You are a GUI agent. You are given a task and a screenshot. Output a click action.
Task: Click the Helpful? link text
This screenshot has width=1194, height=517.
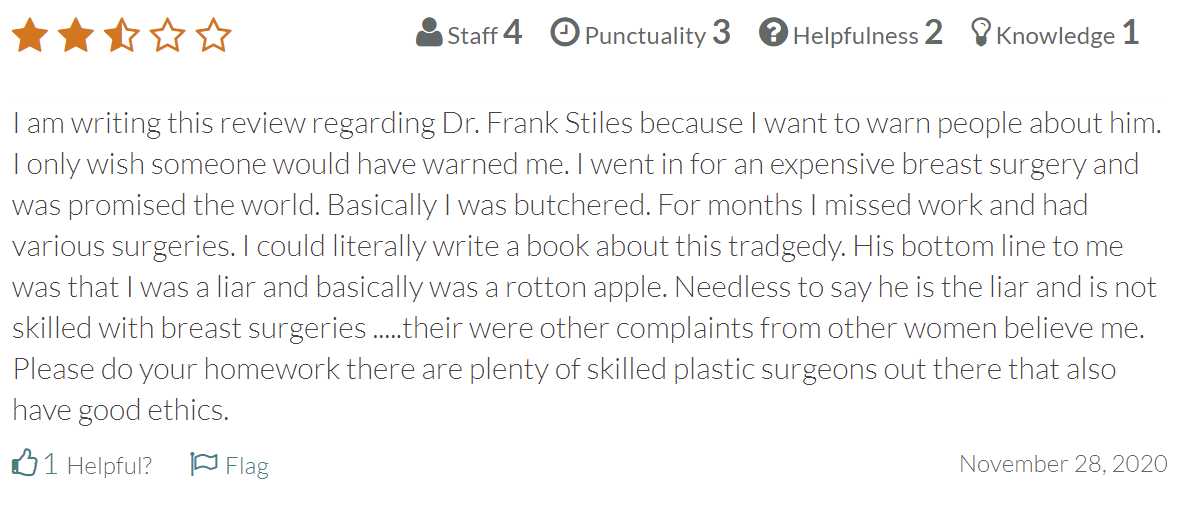[x=109, y=466]
